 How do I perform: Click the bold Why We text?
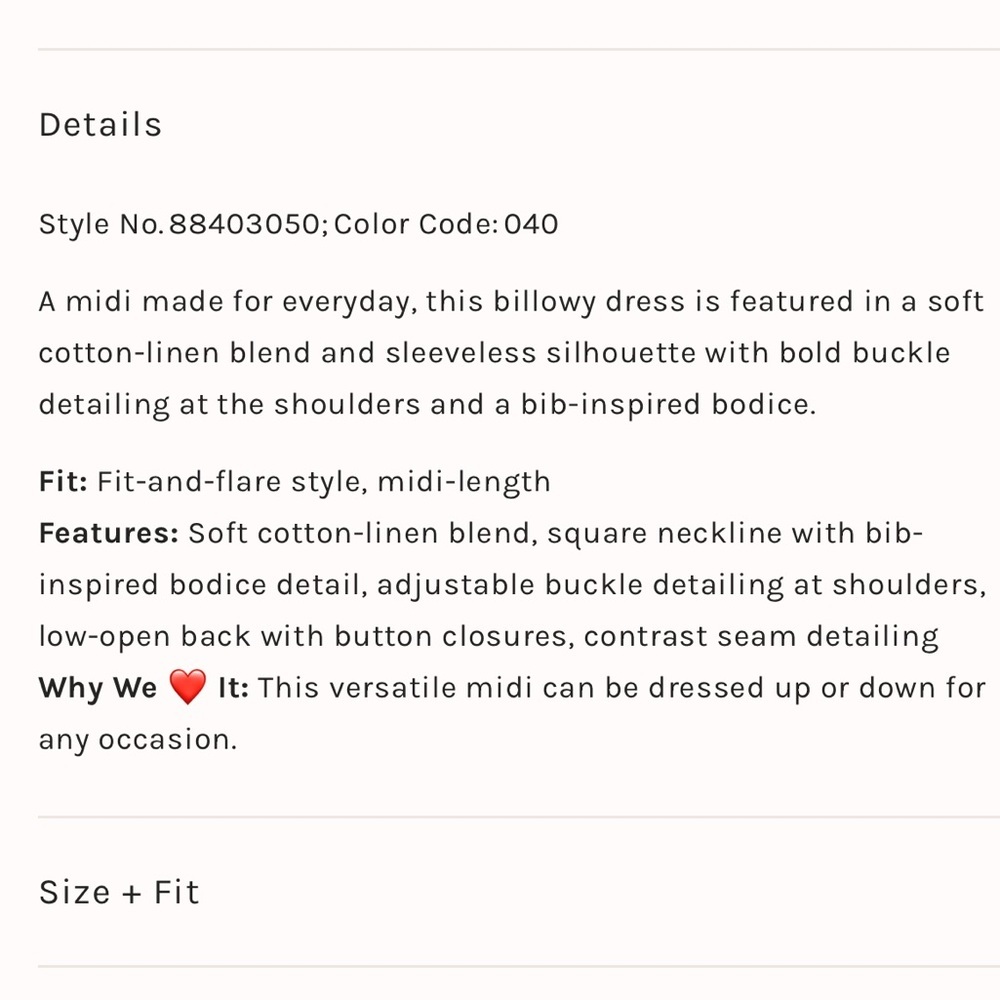98,688
